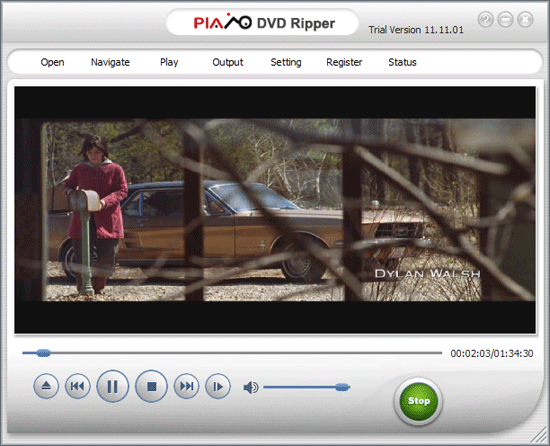Screen dimensions: 550x446
Task: Click the Plato DVD Ripper logo
Action: click(264, 23)
